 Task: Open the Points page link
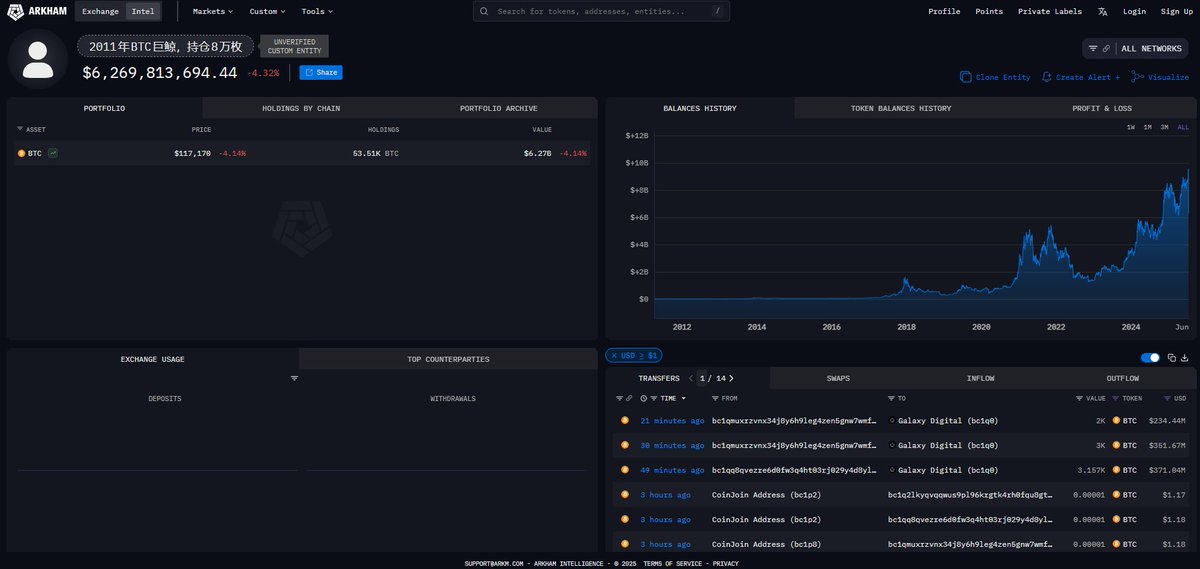point(989,11)
